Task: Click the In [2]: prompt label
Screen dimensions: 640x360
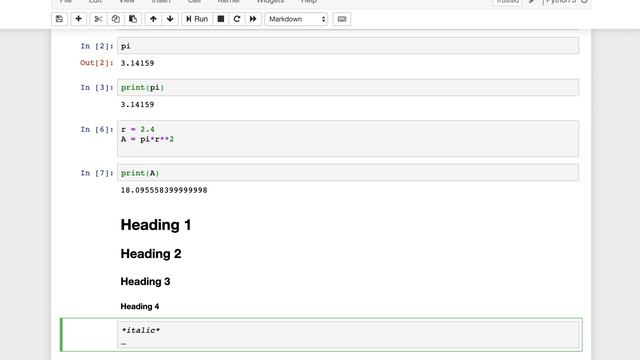Action: pyautogui.click(x=97, y=46)
